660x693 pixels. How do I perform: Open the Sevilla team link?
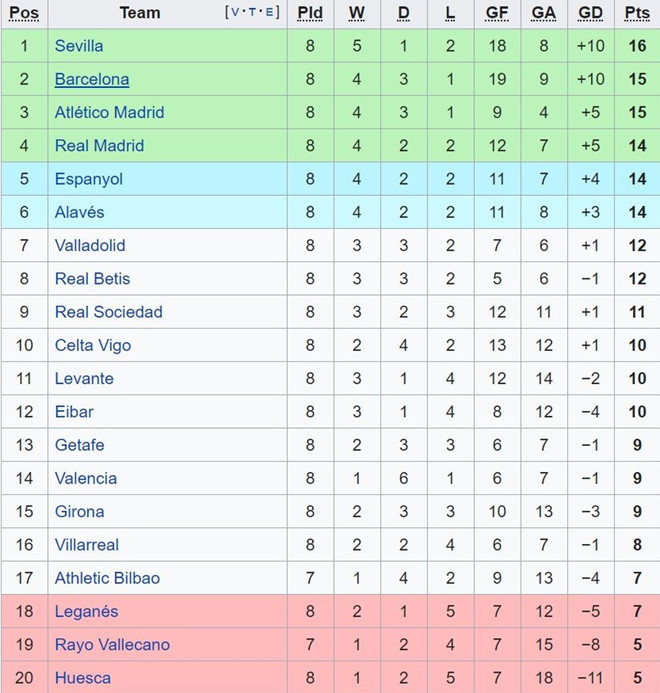coord(79,46)
